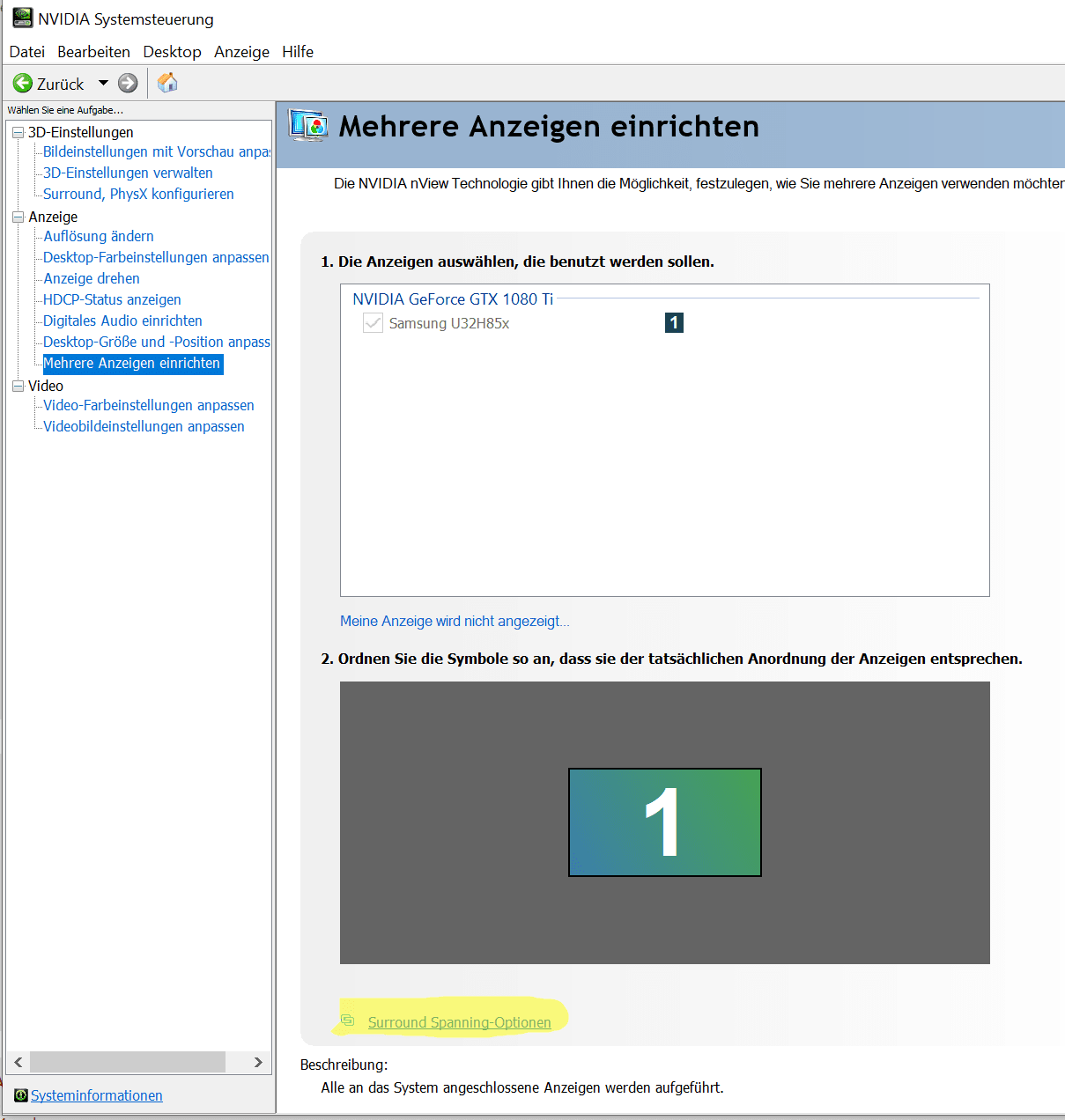Select Digitales Audio einrichten

coord(122,321)
